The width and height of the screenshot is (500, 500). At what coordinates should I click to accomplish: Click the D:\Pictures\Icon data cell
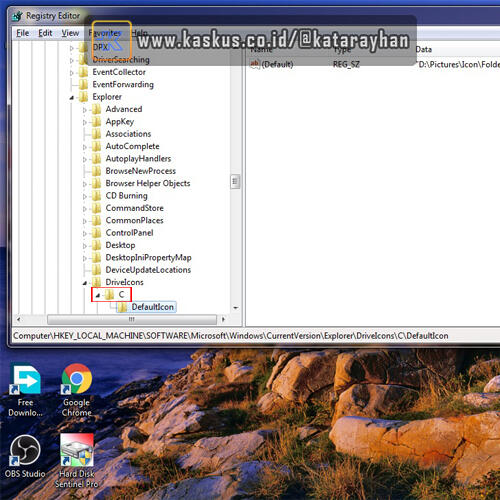point(458,64)
